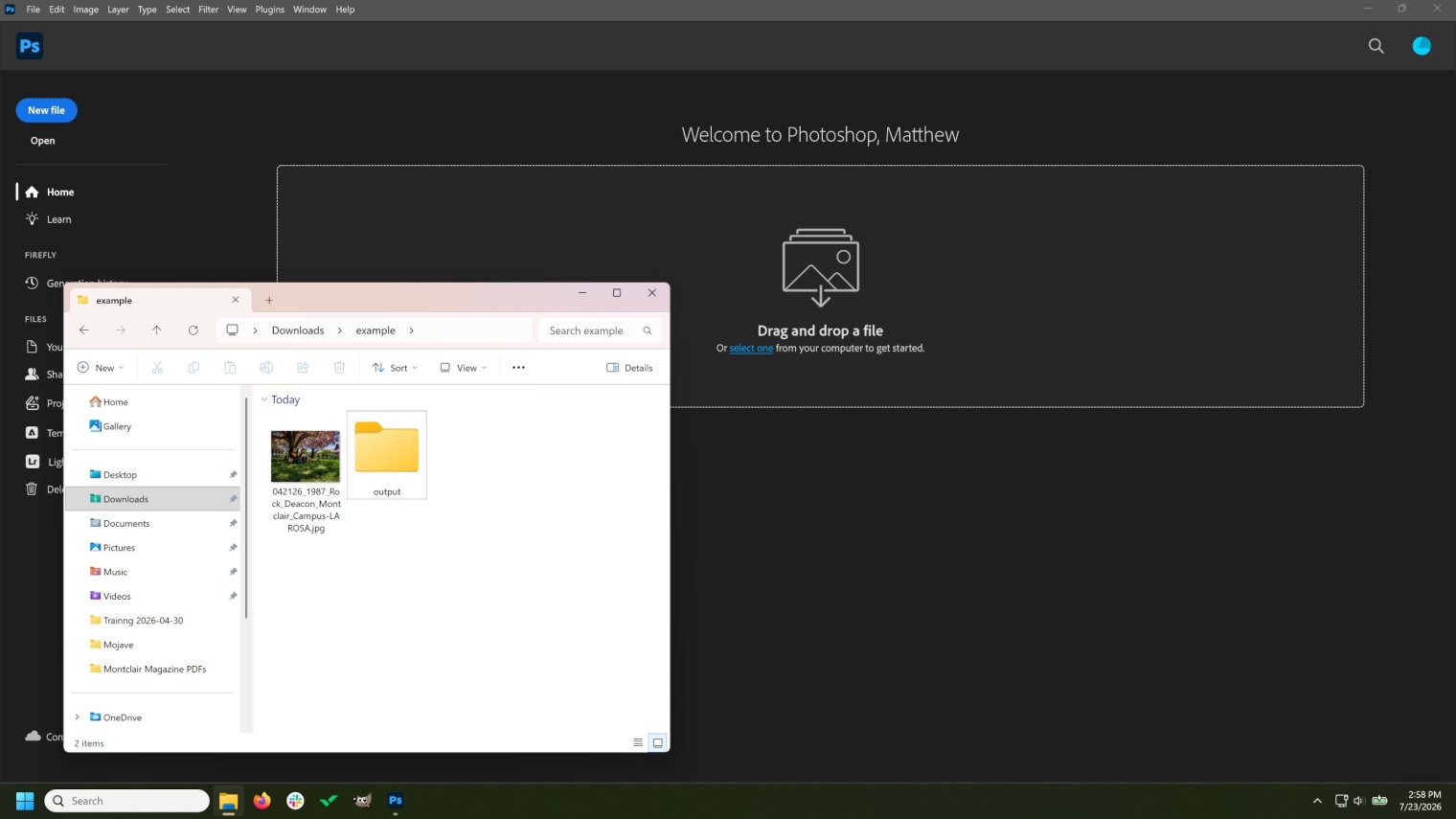Expand chevron after example in address bar

point(412,330)
